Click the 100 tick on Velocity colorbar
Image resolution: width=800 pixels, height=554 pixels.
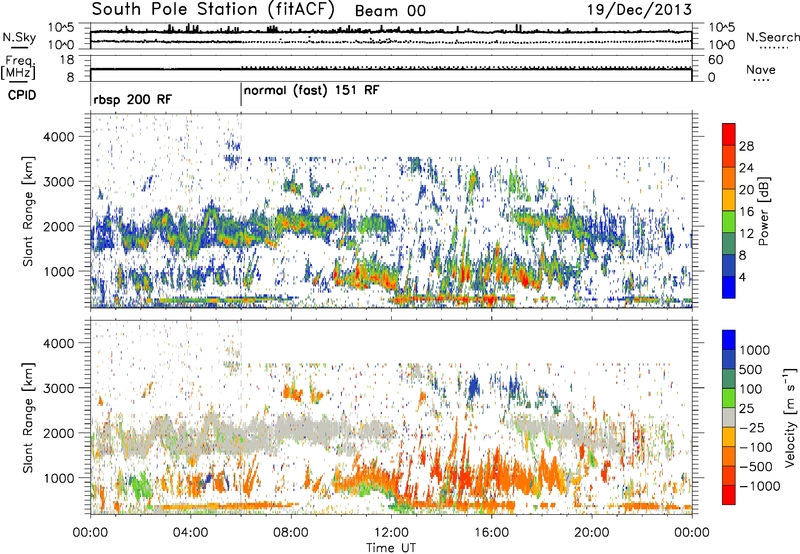(751, 389)
